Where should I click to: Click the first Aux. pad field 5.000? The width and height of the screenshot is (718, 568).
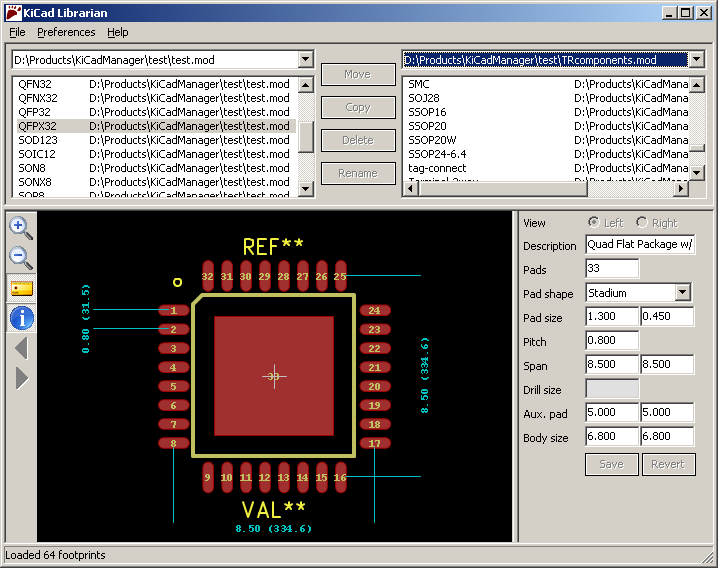[612, 412]
